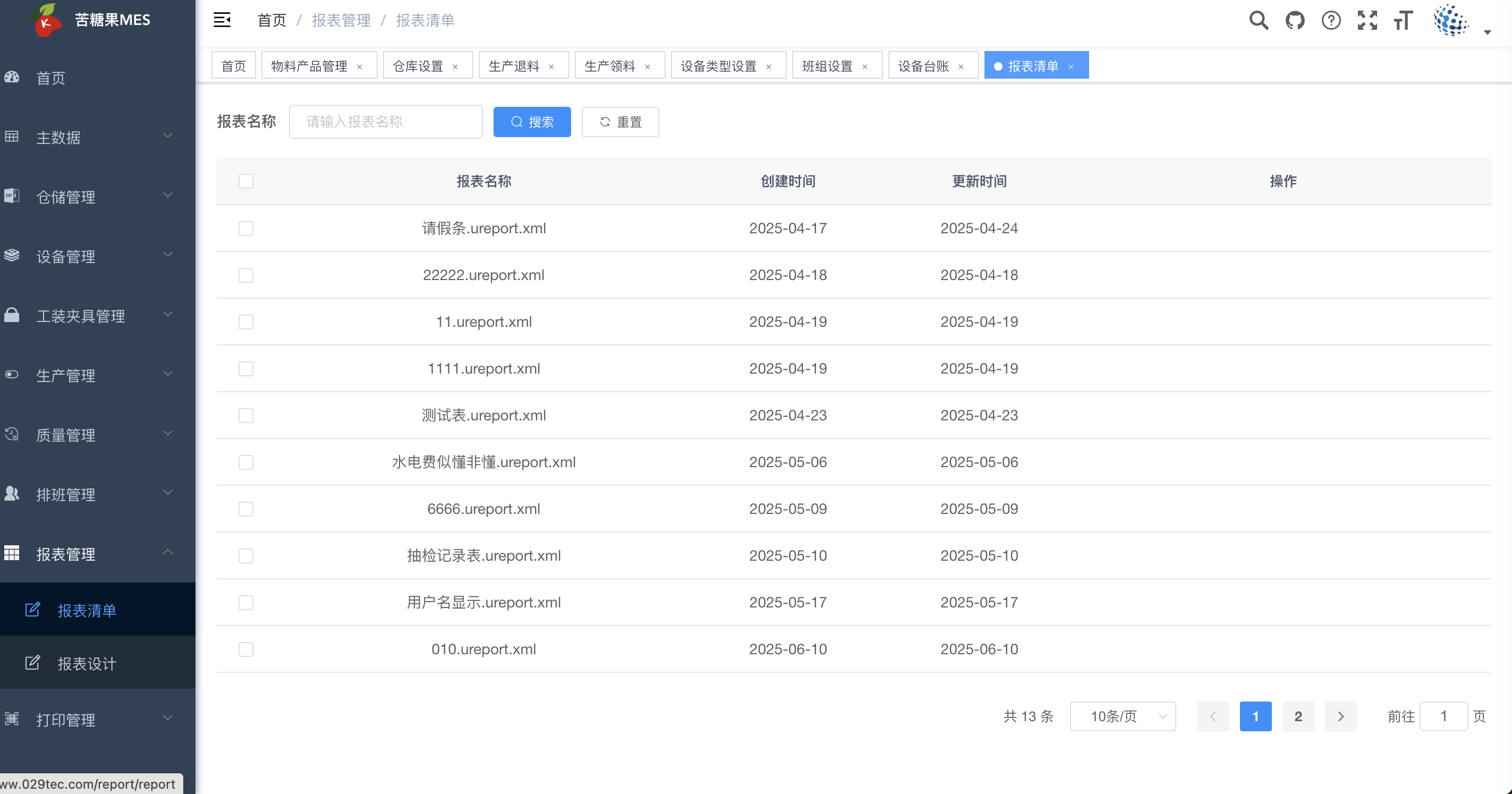
Task: Check the 用户名显示.ureport.xml row checkbox
Action: (246, 602)
